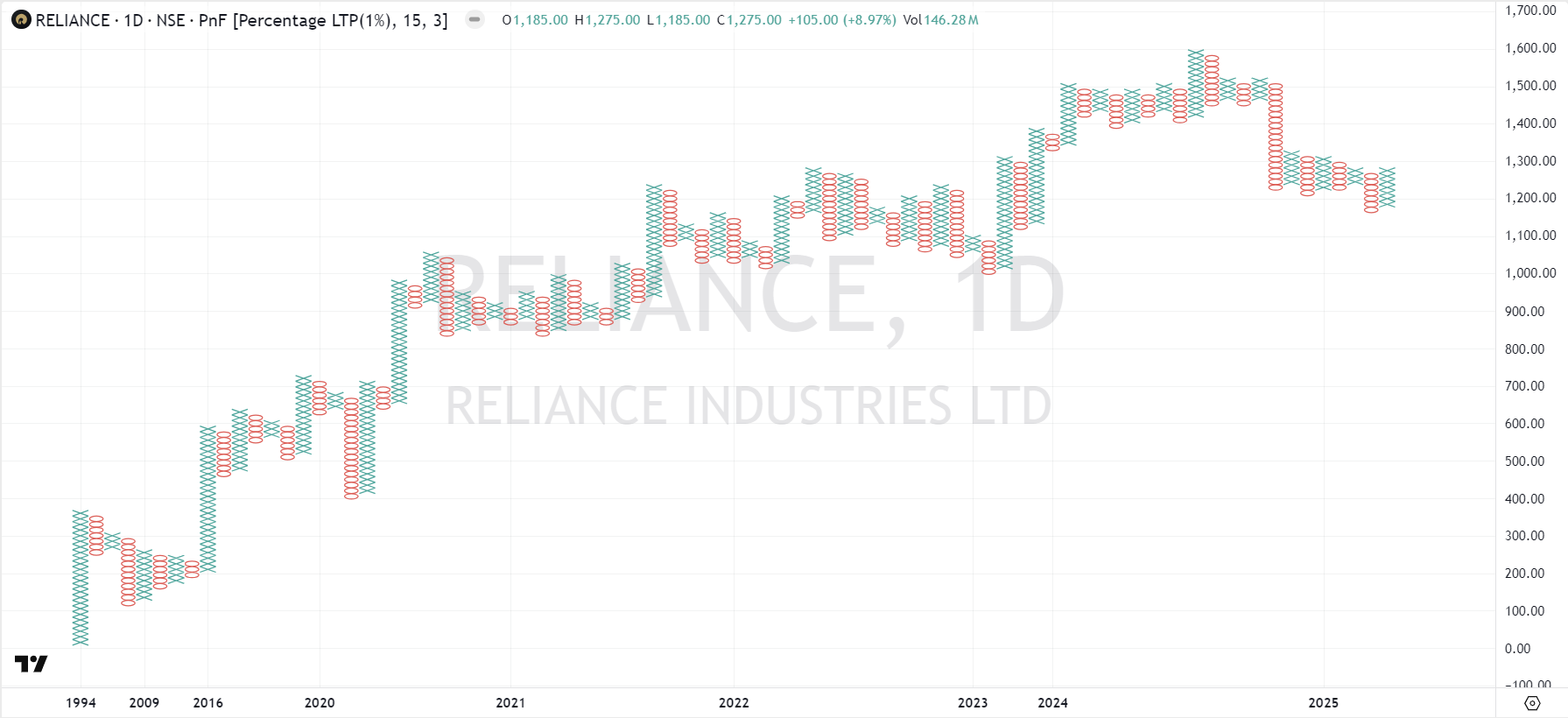Click the 900.00 price axis label
This screenshot has height=718, width=1568.
[1524, 312]
